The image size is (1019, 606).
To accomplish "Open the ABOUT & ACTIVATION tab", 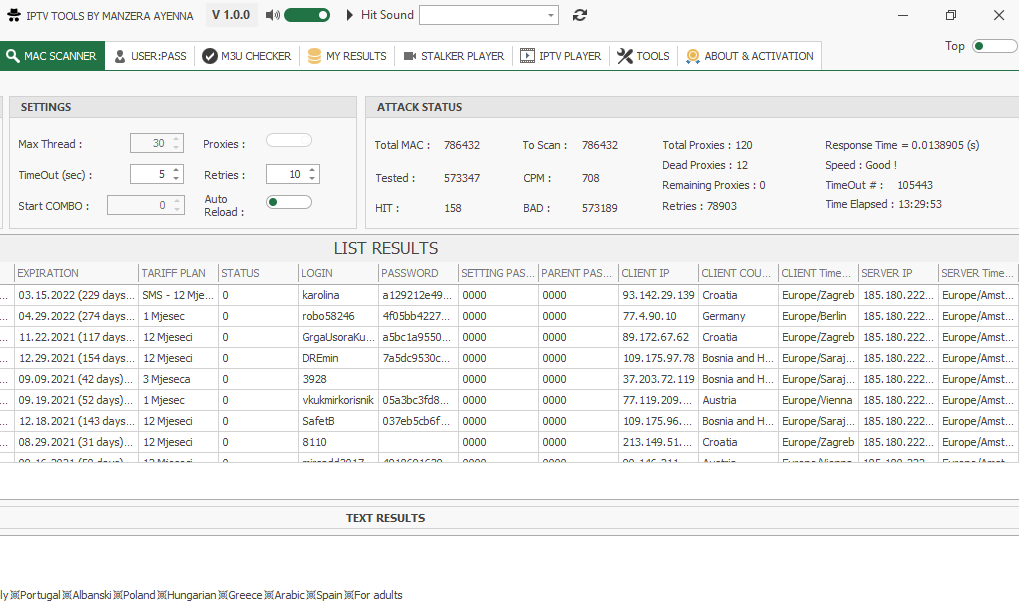I will coord(750,56).
